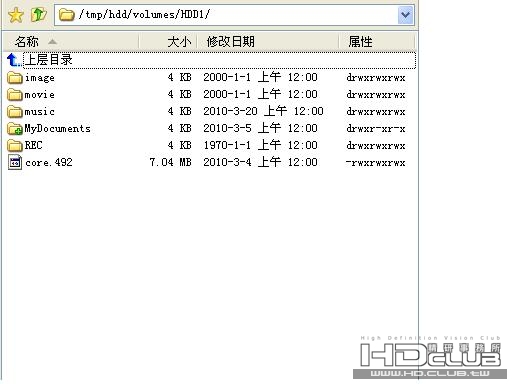
Task: Click the 2000-1-1 date of movie
Action: pyautogui.click(x=260, y=94)
